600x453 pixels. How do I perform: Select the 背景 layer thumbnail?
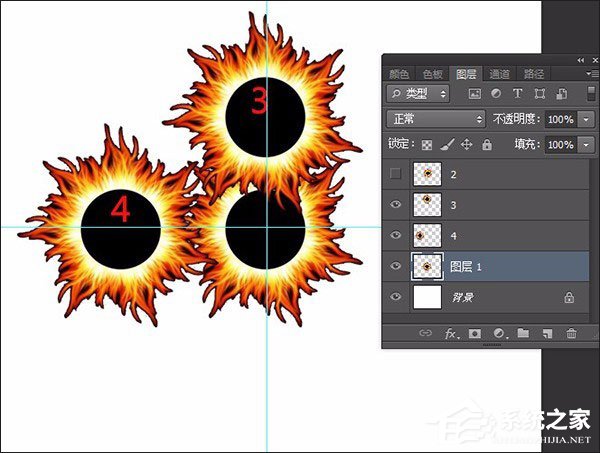tap(427, 297)
